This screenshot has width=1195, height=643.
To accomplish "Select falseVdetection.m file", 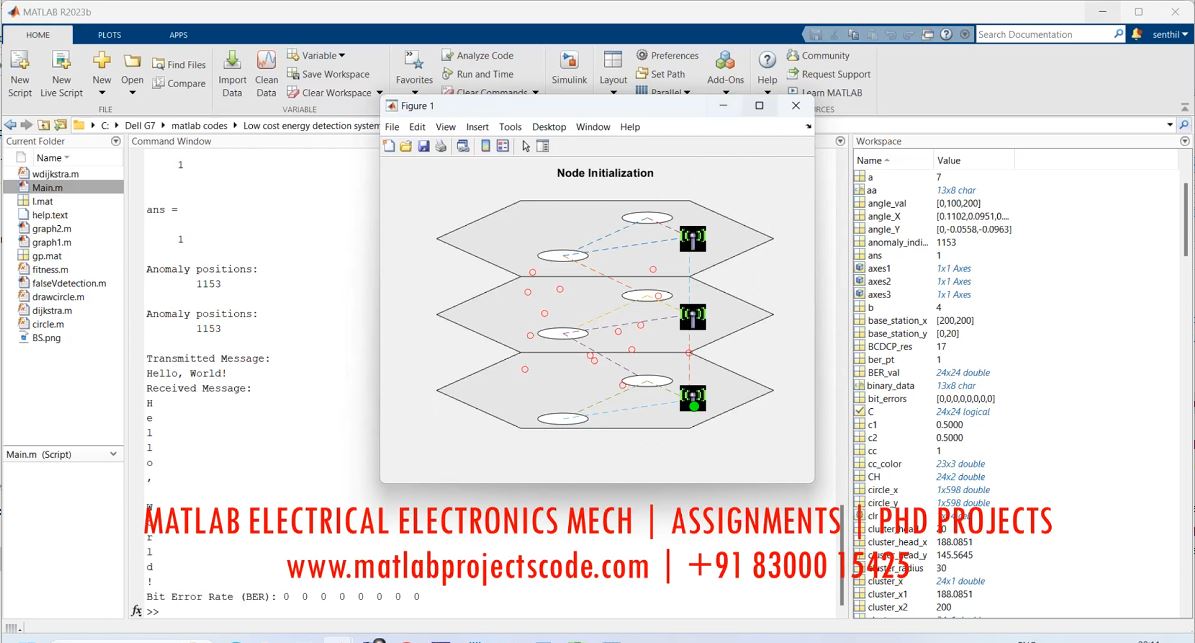I will click(69, 283).
